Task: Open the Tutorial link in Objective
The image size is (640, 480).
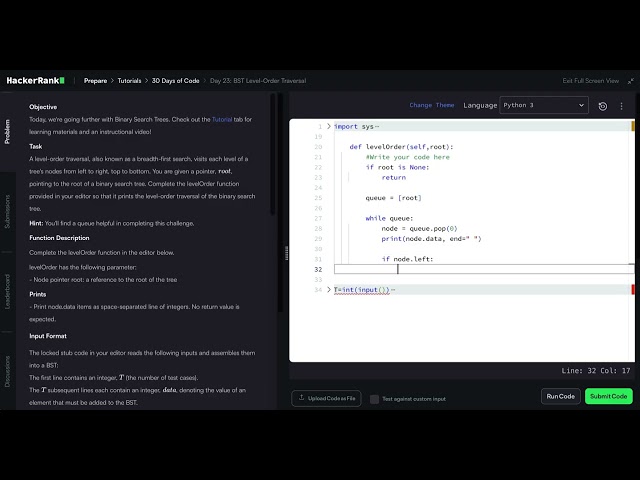Action: pos(222,120)
